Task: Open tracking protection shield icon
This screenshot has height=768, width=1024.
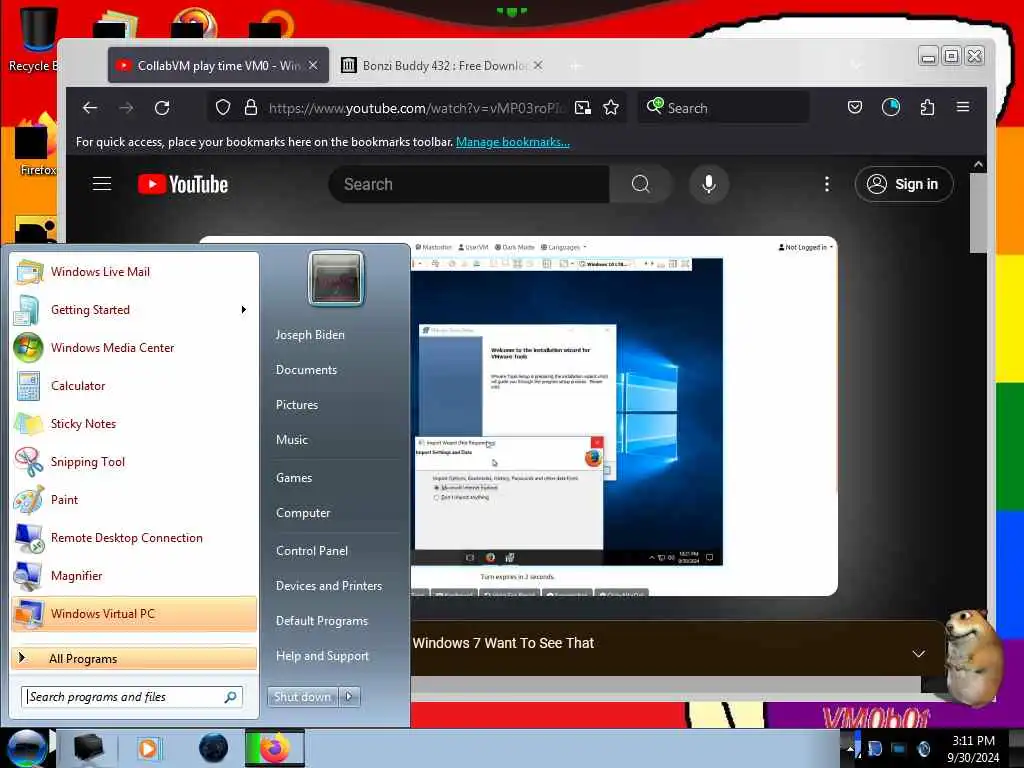Action: (223, 107)
